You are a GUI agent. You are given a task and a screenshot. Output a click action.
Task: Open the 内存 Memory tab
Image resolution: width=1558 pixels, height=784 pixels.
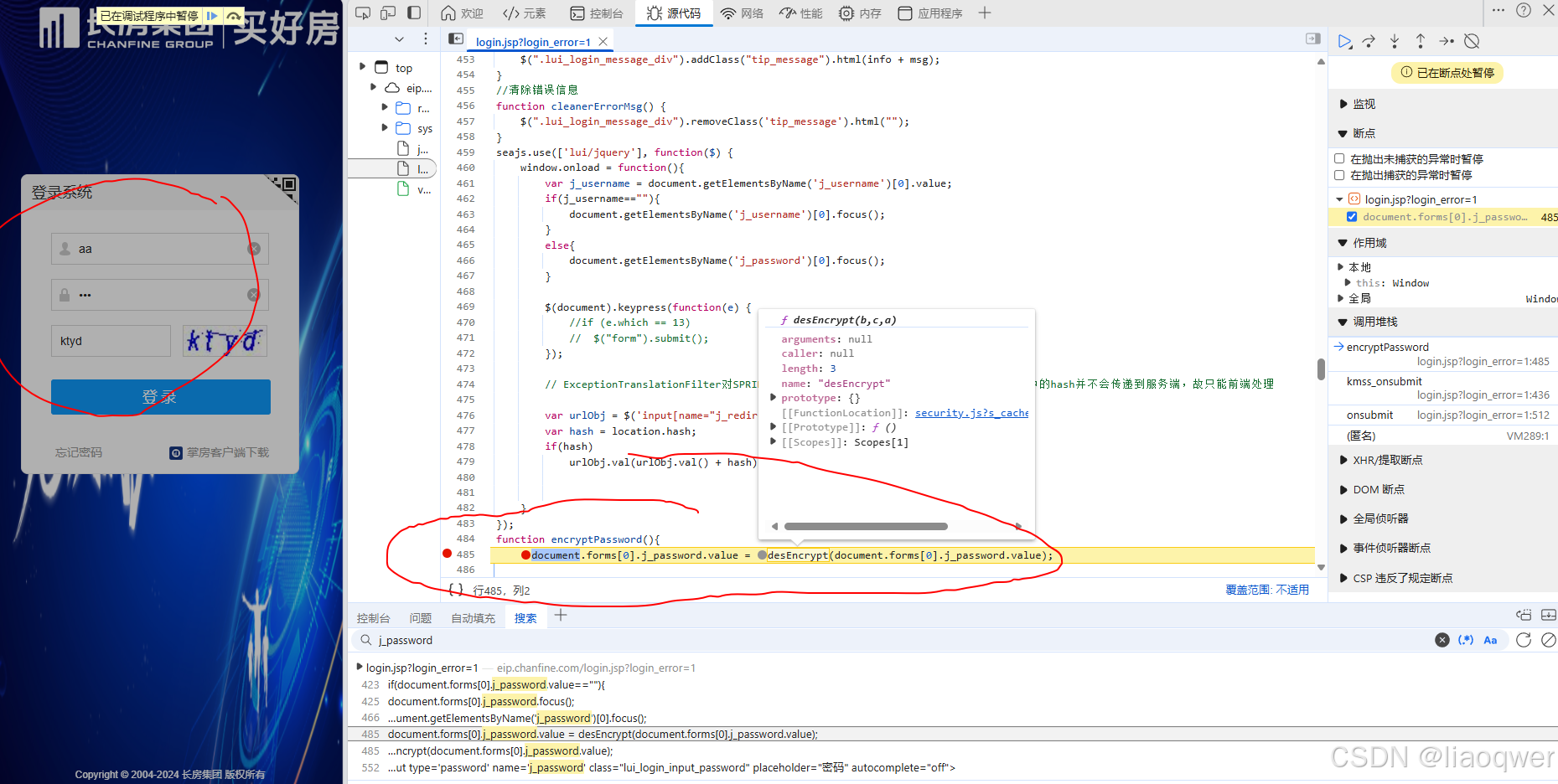click(861, 13)
